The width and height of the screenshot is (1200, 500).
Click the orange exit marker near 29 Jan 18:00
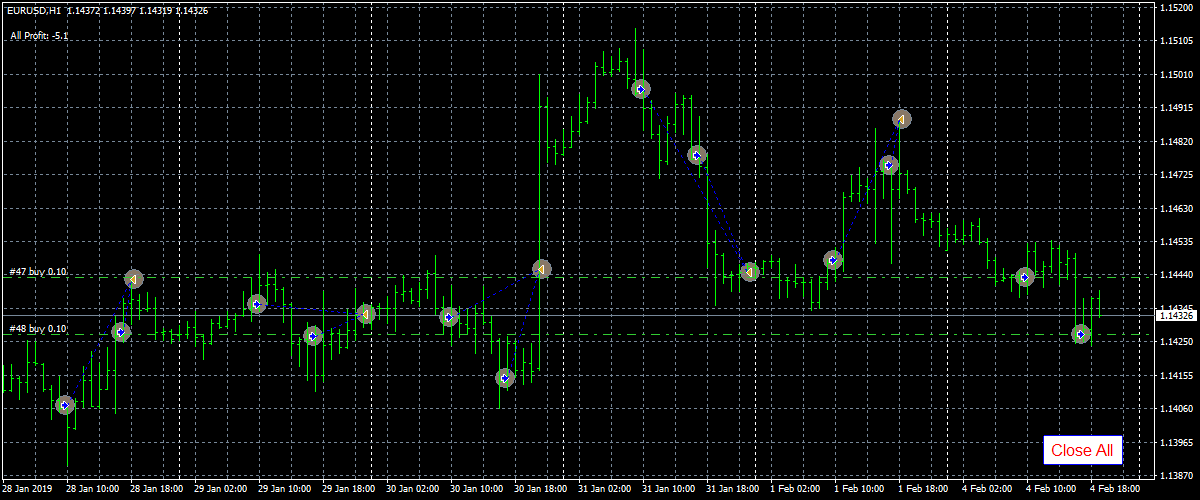coord(366,314)
